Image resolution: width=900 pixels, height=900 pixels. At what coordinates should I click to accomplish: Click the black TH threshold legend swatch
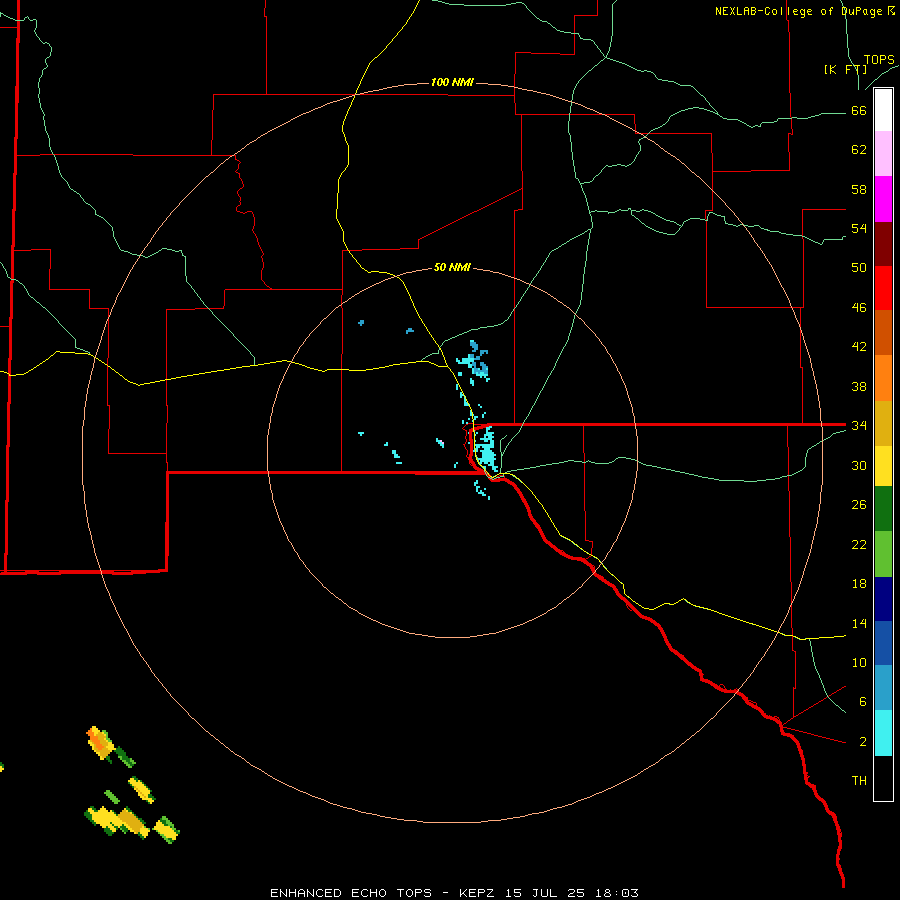[883, 778]
